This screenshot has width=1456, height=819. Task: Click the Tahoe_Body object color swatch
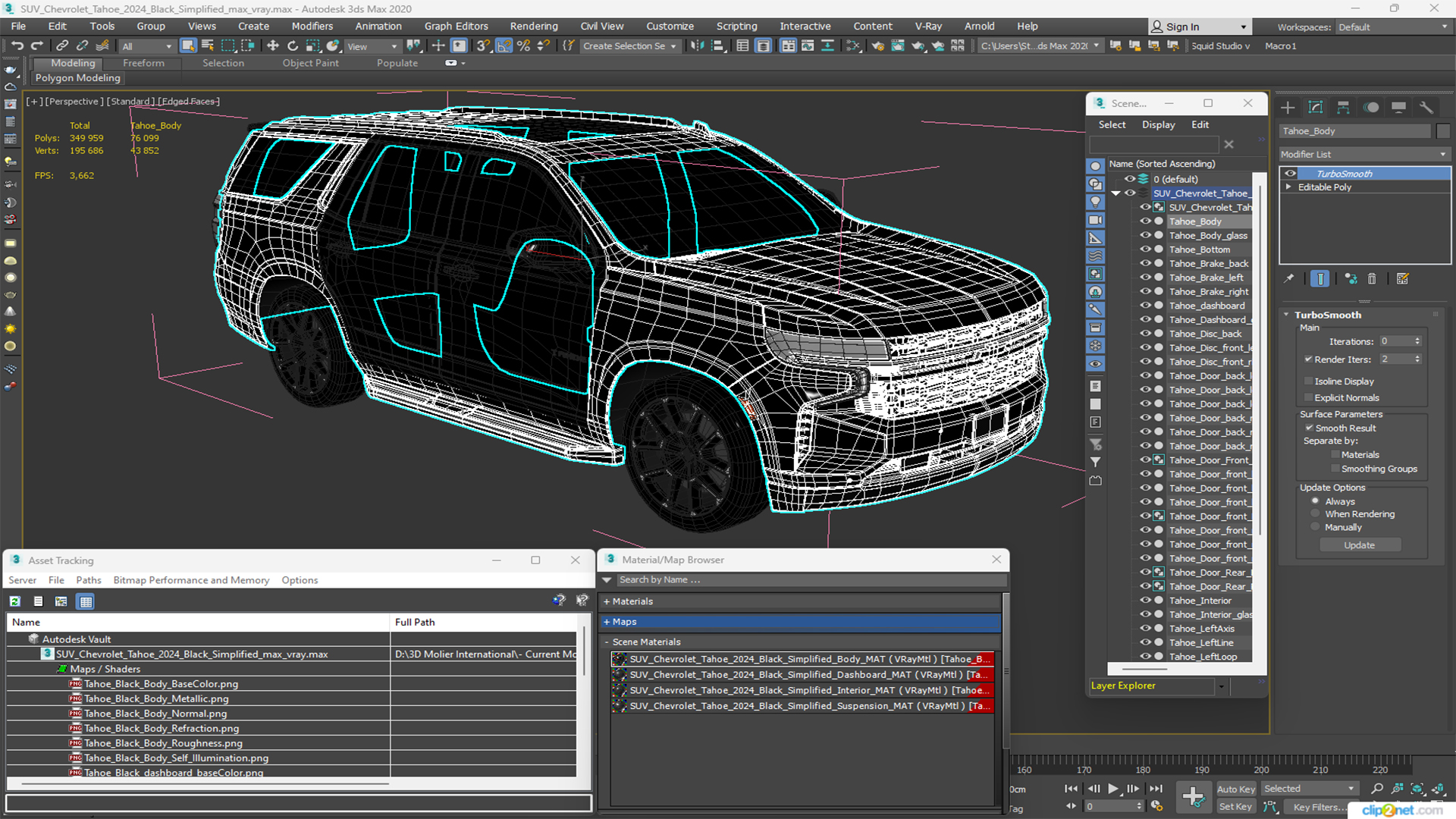1443,131
